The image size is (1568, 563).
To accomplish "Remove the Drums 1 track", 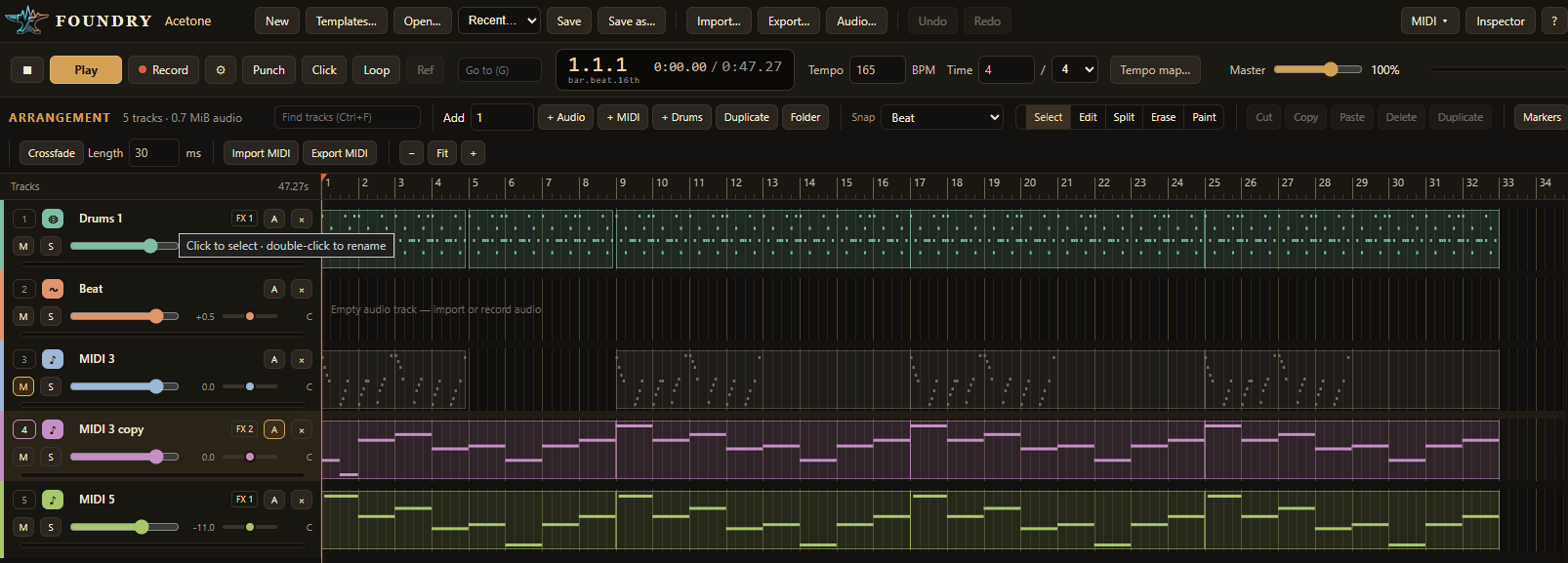I will [x=302, y=219].
